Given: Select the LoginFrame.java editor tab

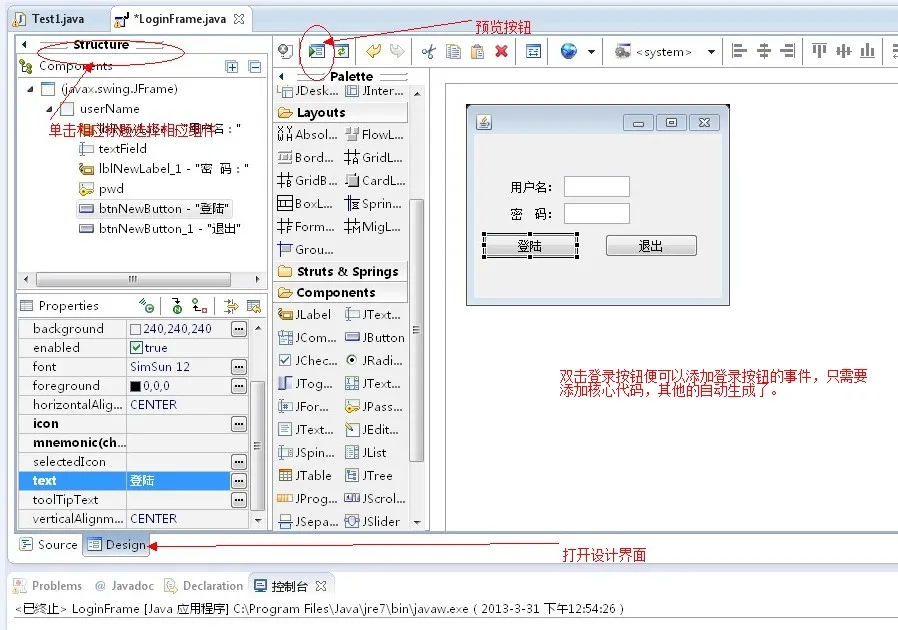Looking at the screenshot, I should click(x=179, y=19).
